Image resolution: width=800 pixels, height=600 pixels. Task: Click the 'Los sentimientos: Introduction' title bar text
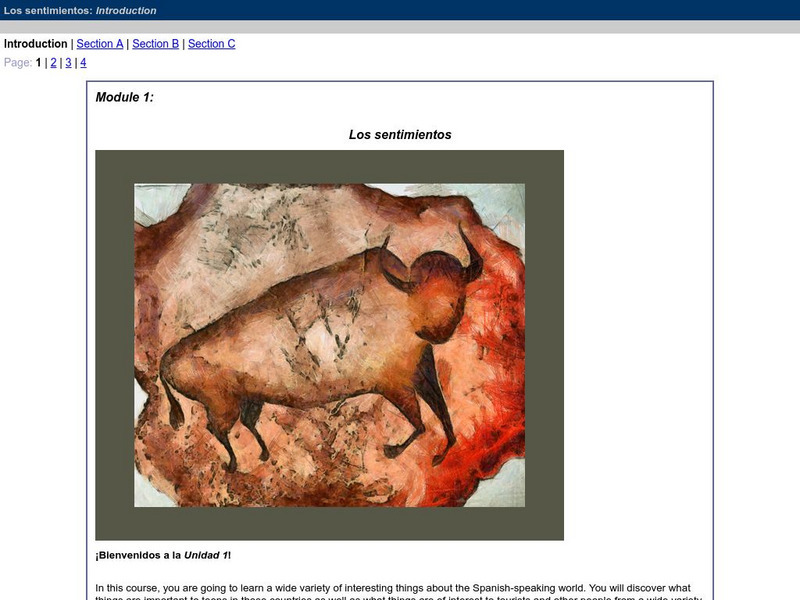[x=80, y=10]
